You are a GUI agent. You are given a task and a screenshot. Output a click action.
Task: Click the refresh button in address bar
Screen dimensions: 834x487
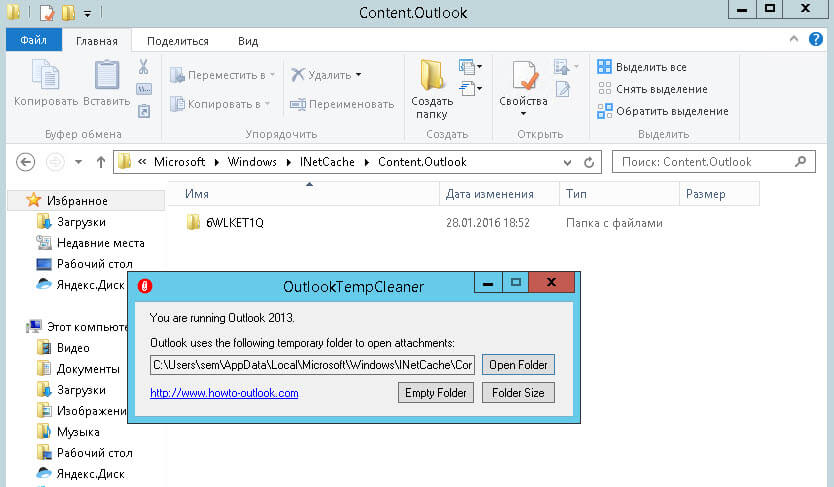click(x=589, y=162)
